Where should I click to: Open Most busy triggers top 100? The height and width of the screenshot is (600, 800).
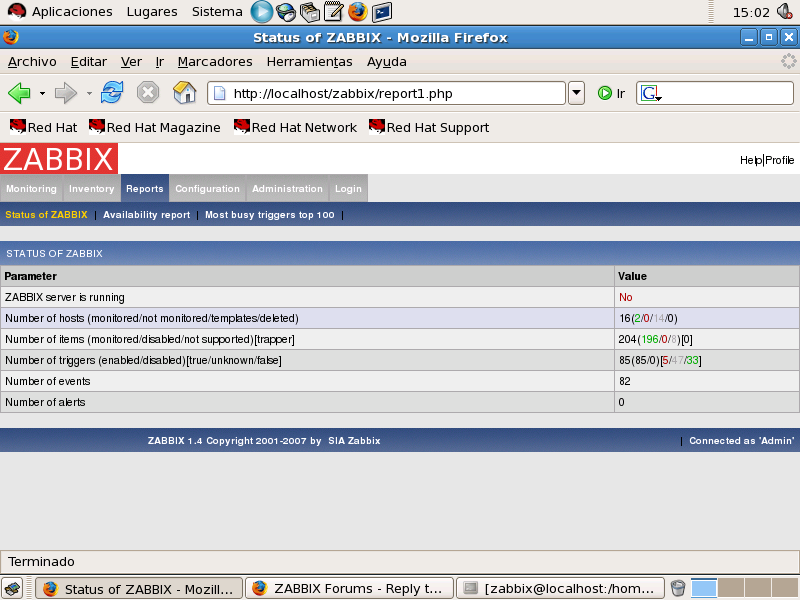coord(269,215)
